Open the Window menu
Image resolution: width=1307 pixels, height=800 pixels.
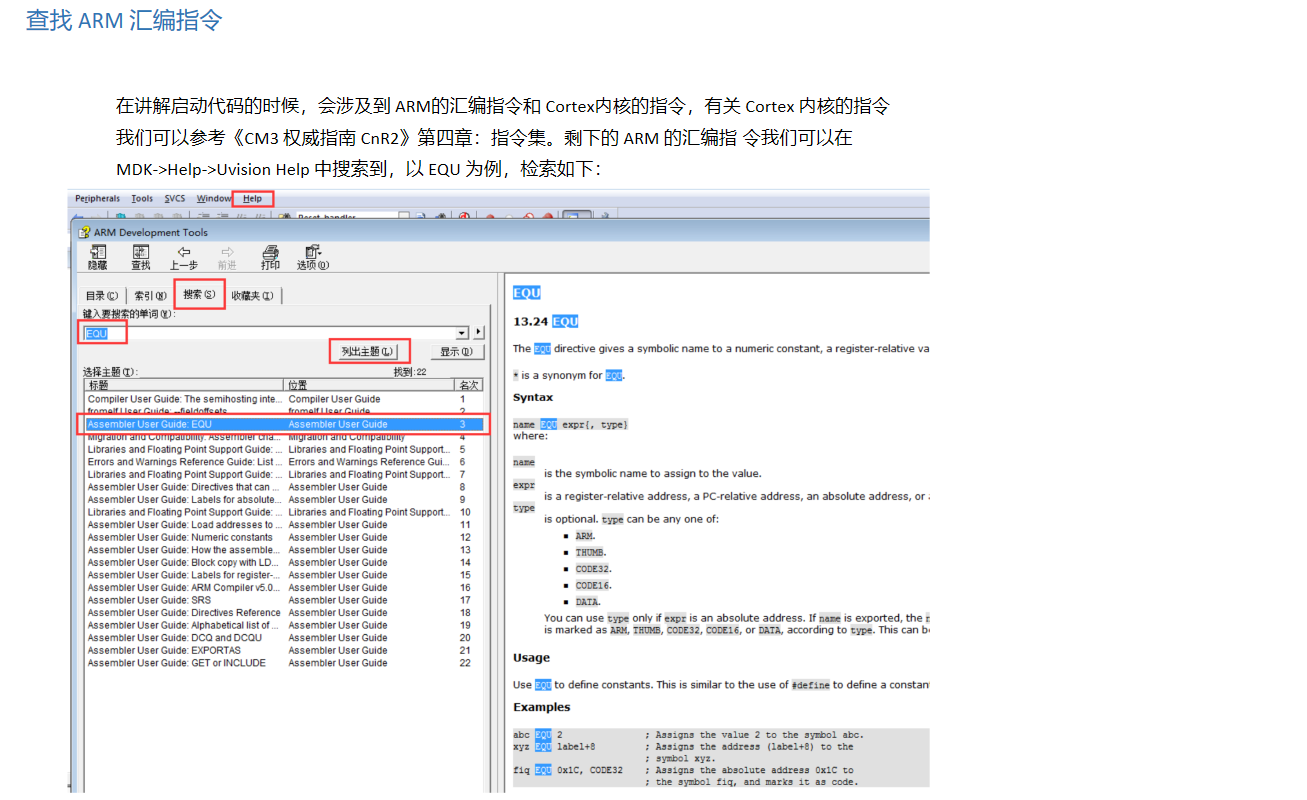[214, 199]
